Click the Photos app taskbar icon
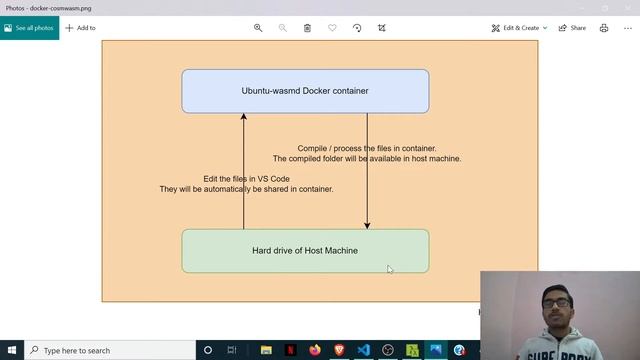The width and height of the screenshot is (640, 360). point(436,350)
